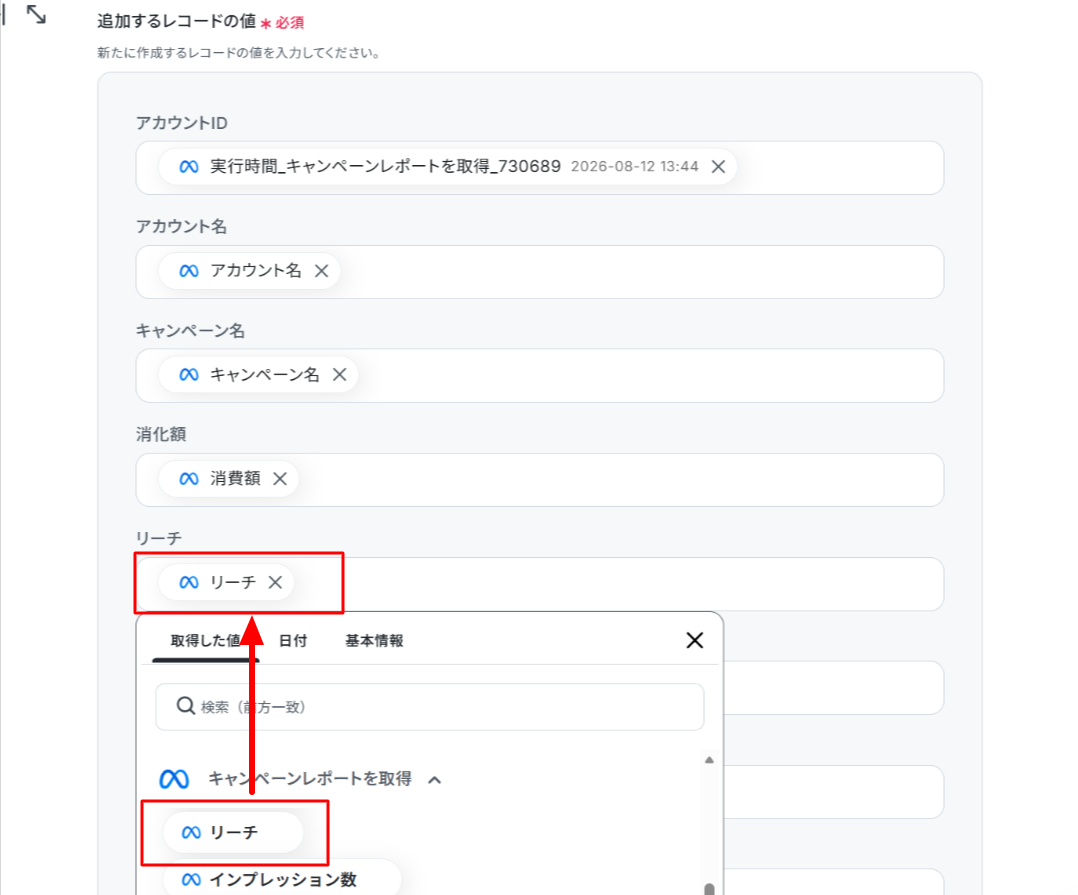Click the search magnifier icon

point(185,706)
